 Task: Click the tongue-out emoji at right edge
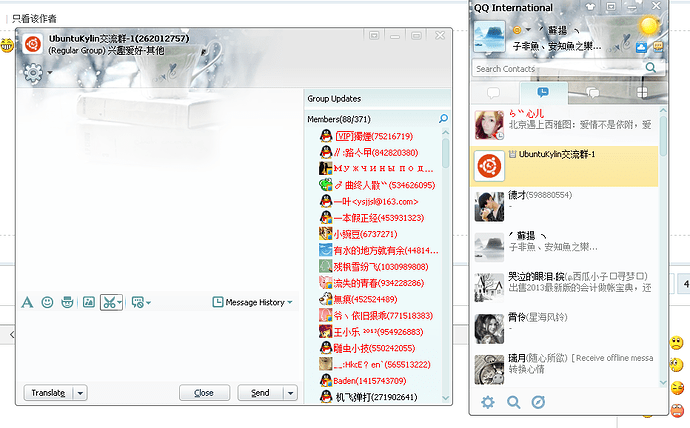[x=677, y=388]
